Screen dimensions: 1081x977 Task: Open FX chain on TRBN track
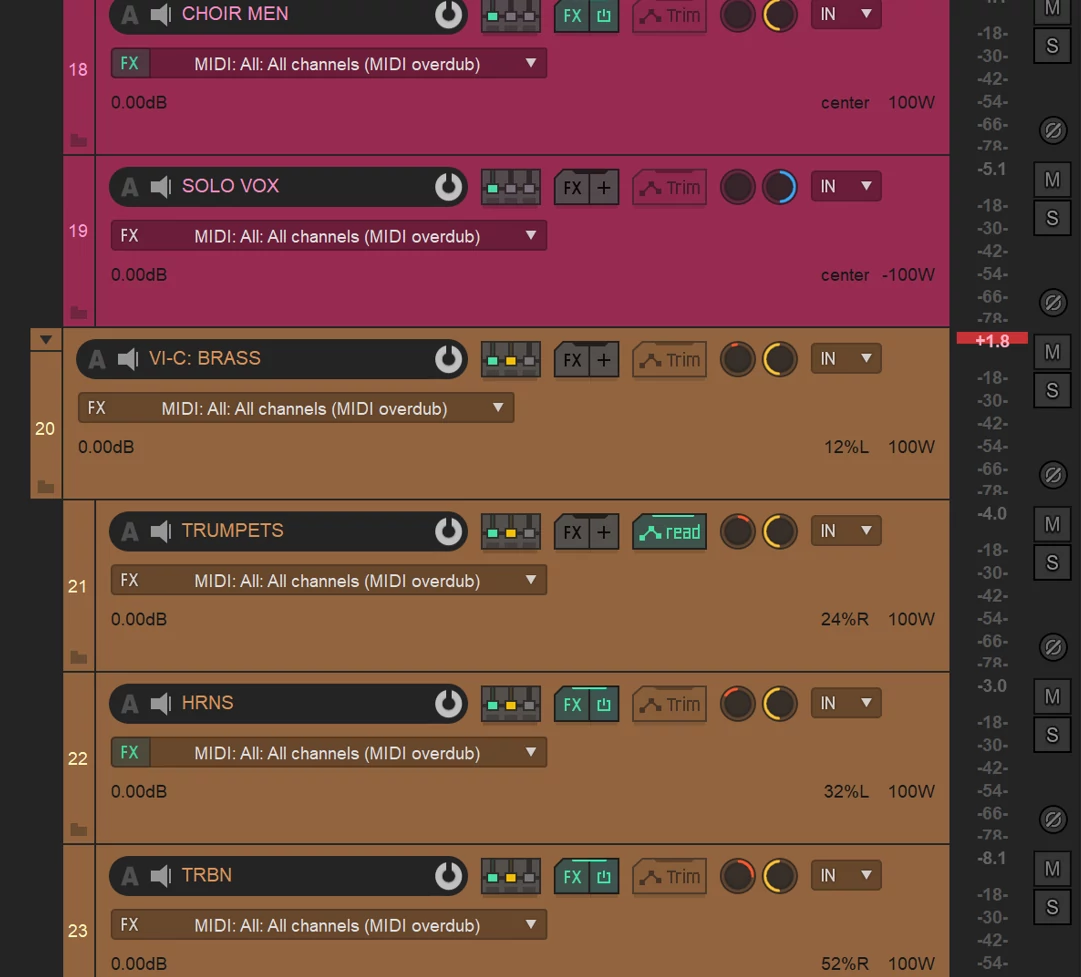pyautogui.click(x=572, y=877)
